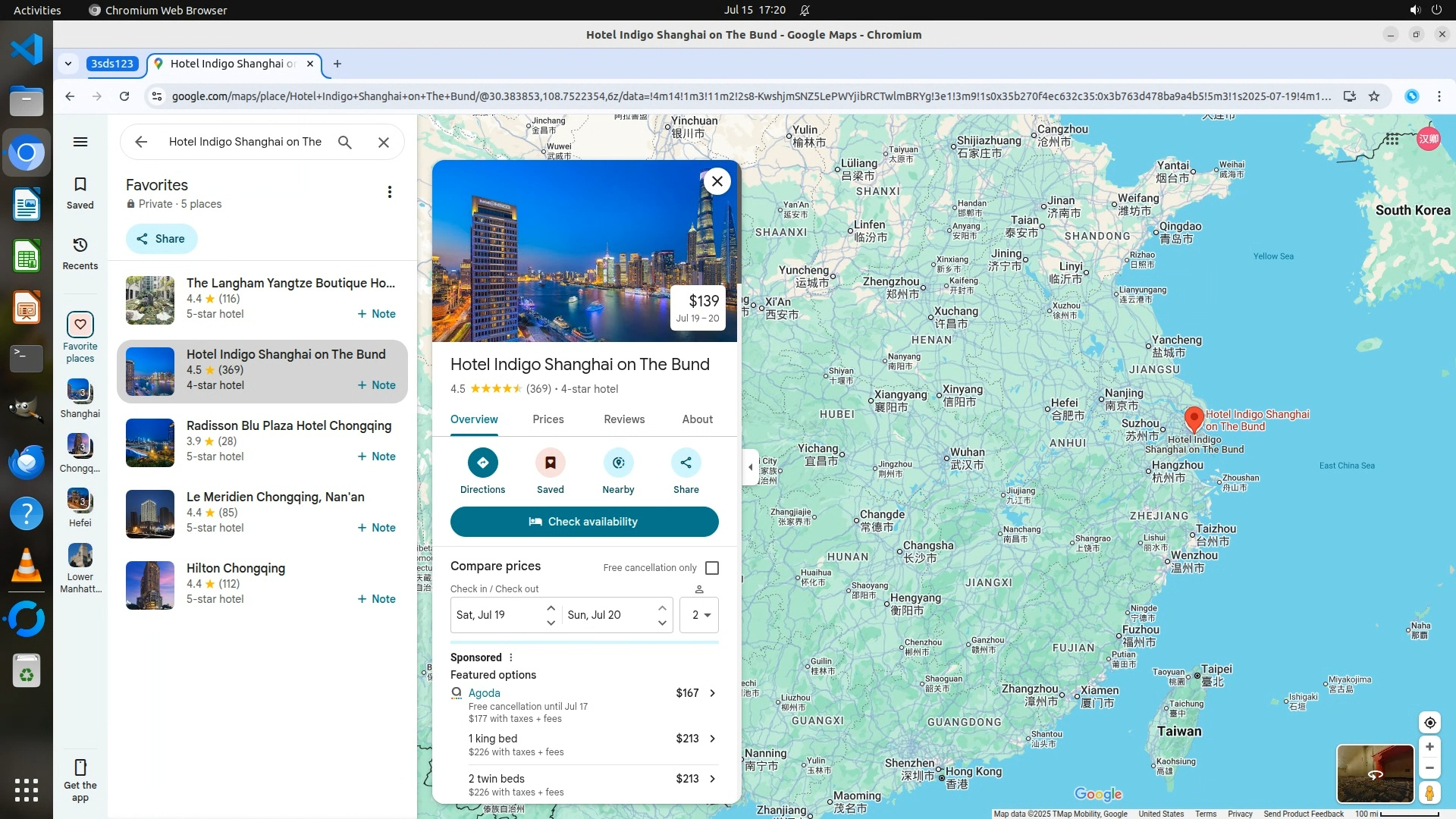Click the my location target icon
Screen dimensions: 1456x819
1429,722
